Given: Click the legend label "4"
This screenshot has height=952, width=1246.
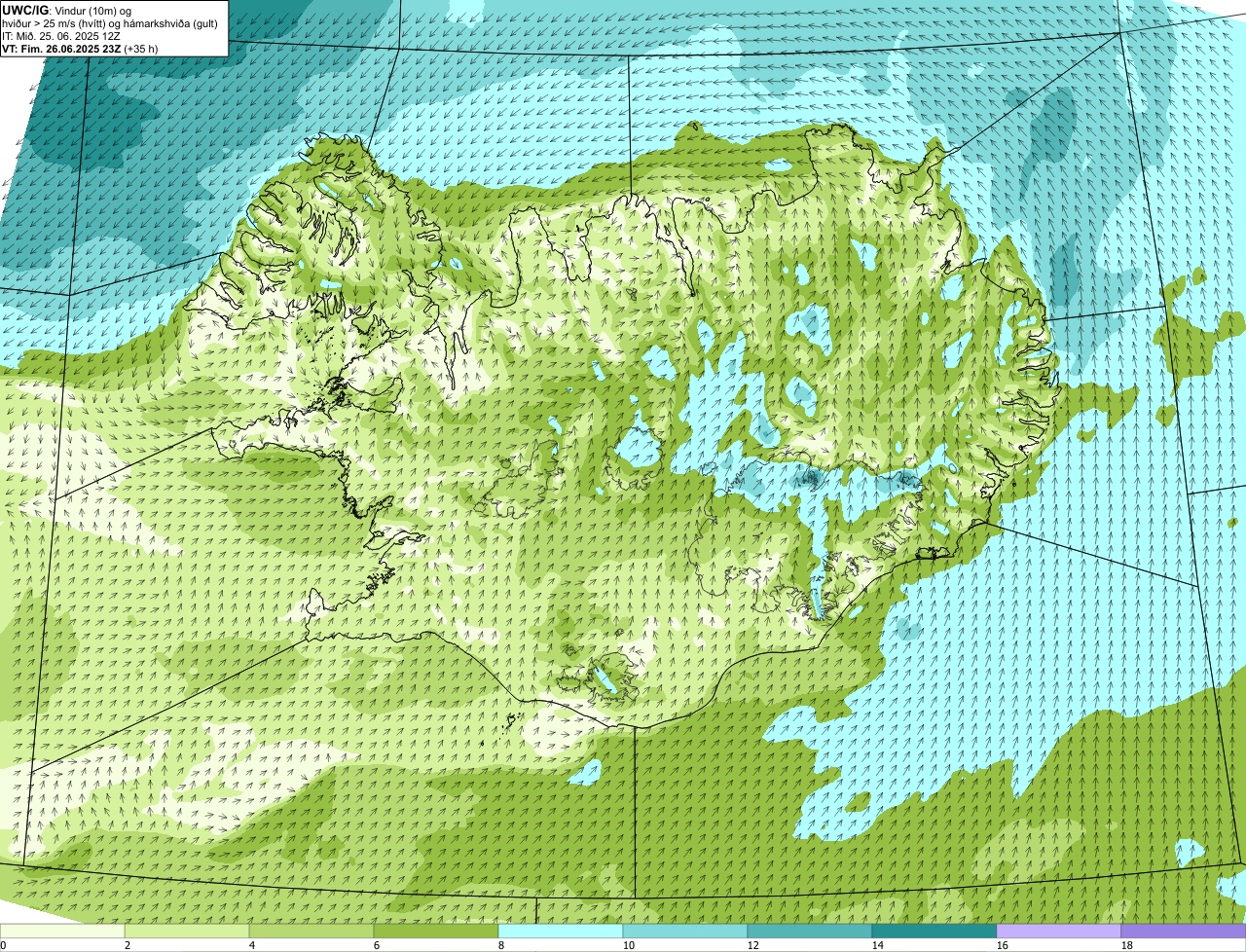Looking at the screenshot, I should tap(252, 945).
